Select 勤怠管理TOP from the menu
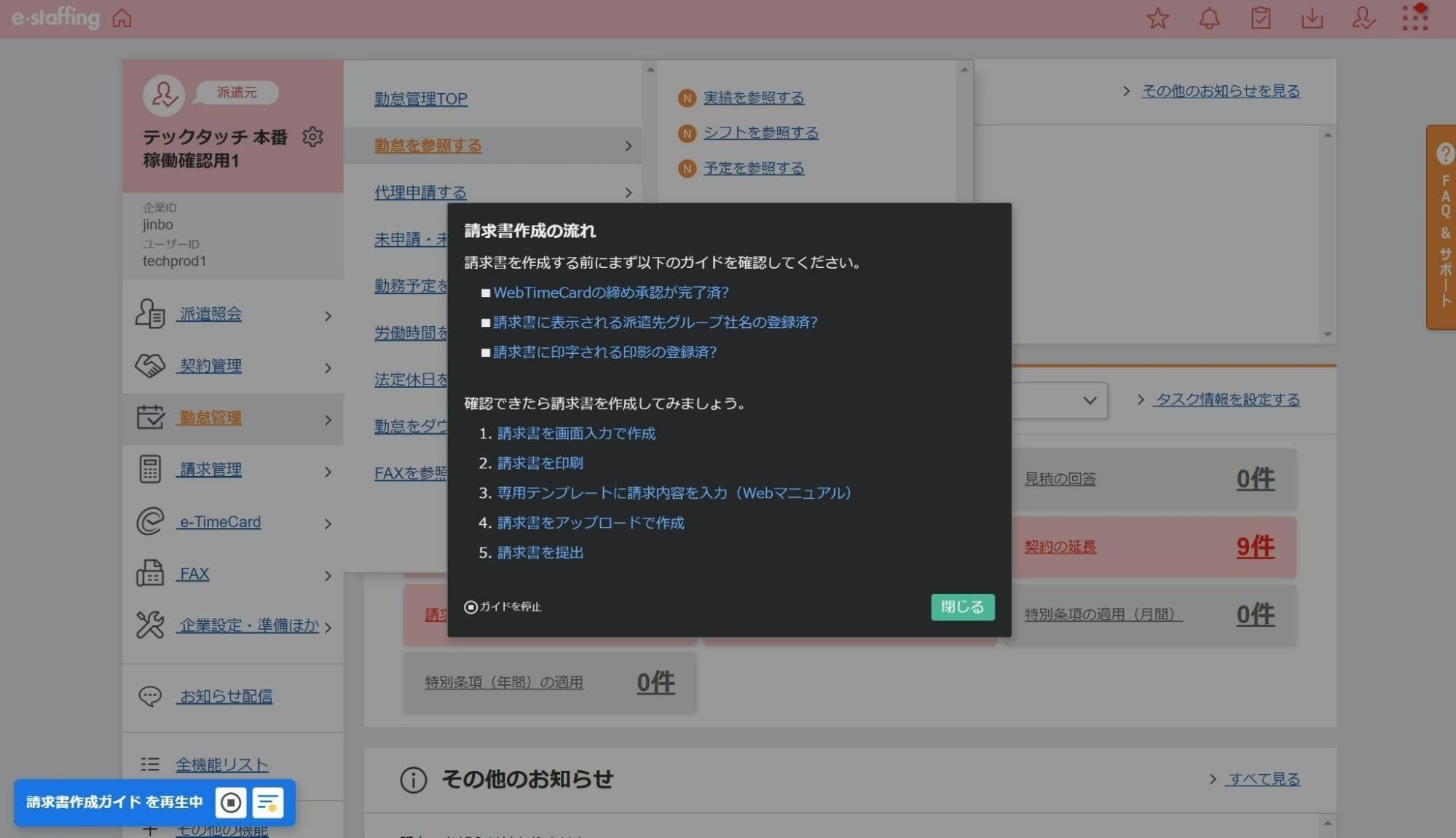The image size is (1456, 838). 420,98
